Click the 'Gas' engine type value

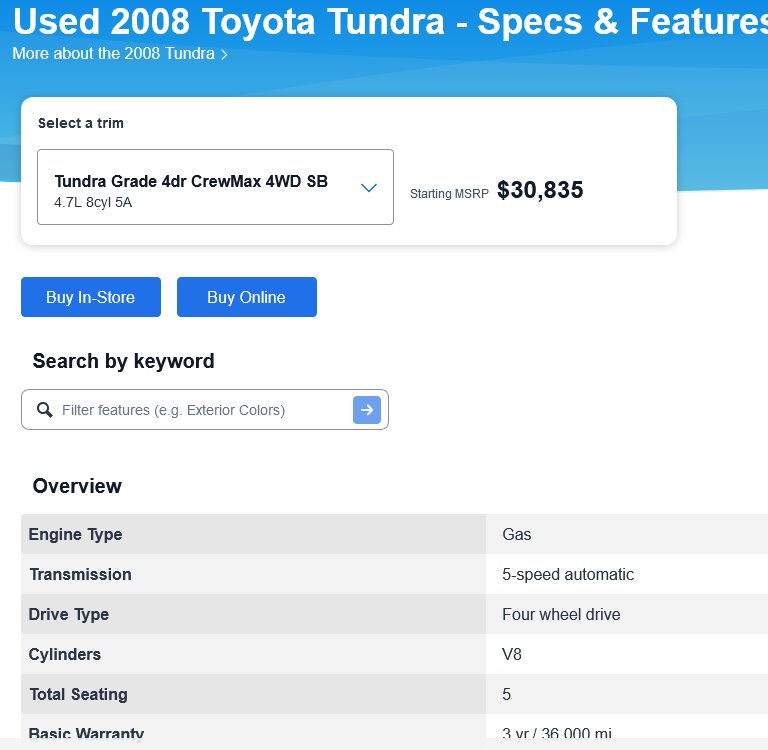(x=516, y=534)
